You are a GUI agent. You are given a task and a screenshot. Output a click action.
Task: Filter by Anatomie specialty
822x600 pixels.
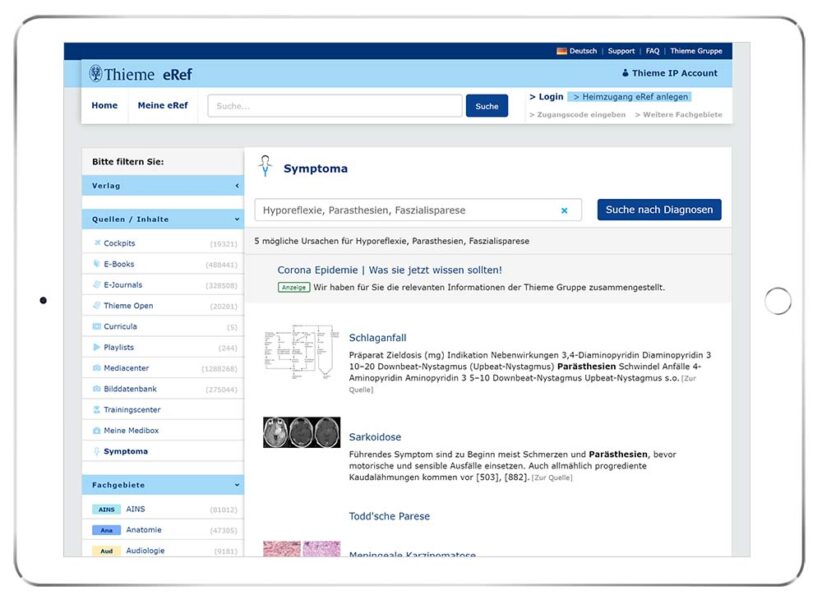pos(163,530)
